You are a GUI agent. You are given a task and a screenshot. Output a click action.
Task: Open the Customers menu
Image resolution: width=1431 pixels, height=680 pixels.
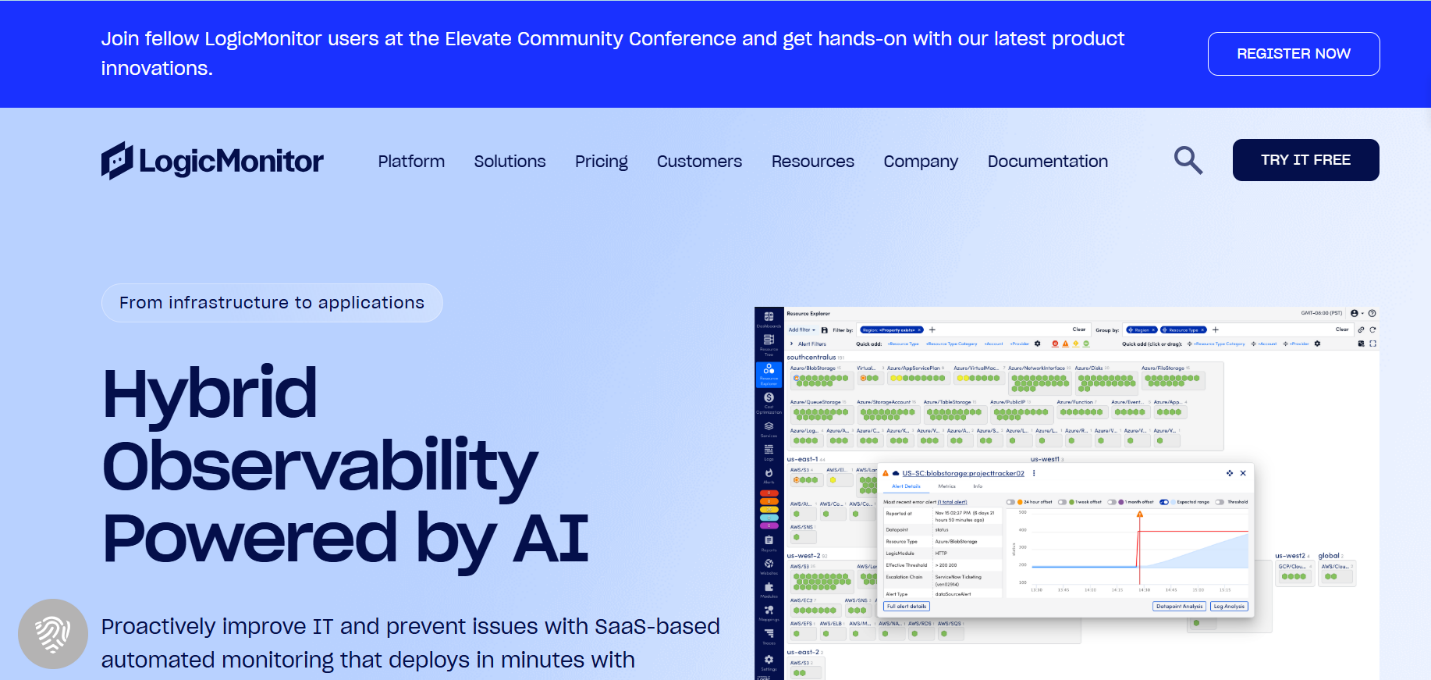pos(699,161)
